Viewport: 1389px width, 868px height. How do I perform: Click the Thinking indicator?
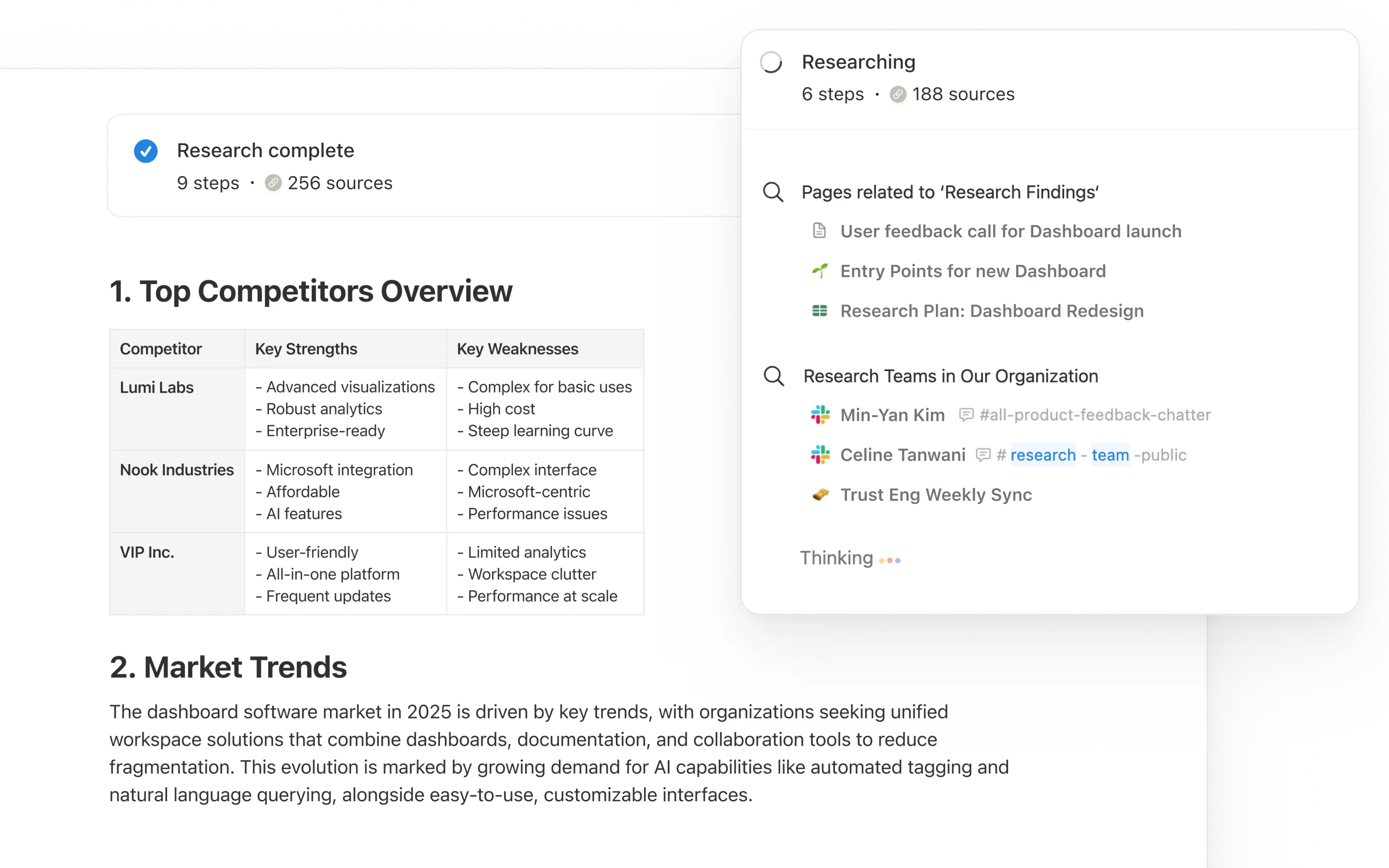point(837,557)
